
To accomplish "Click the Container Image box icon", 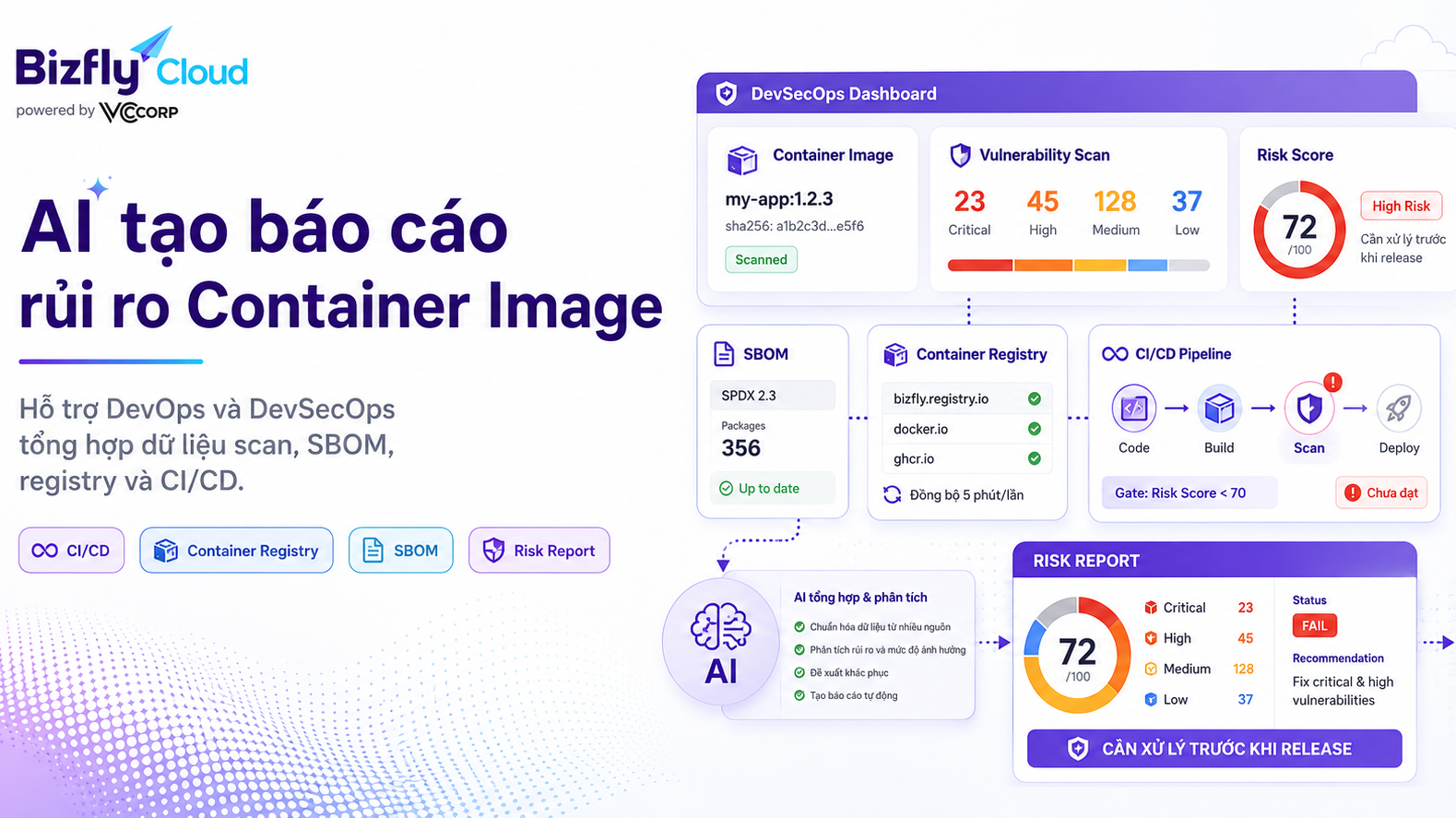I will (742, 160).
